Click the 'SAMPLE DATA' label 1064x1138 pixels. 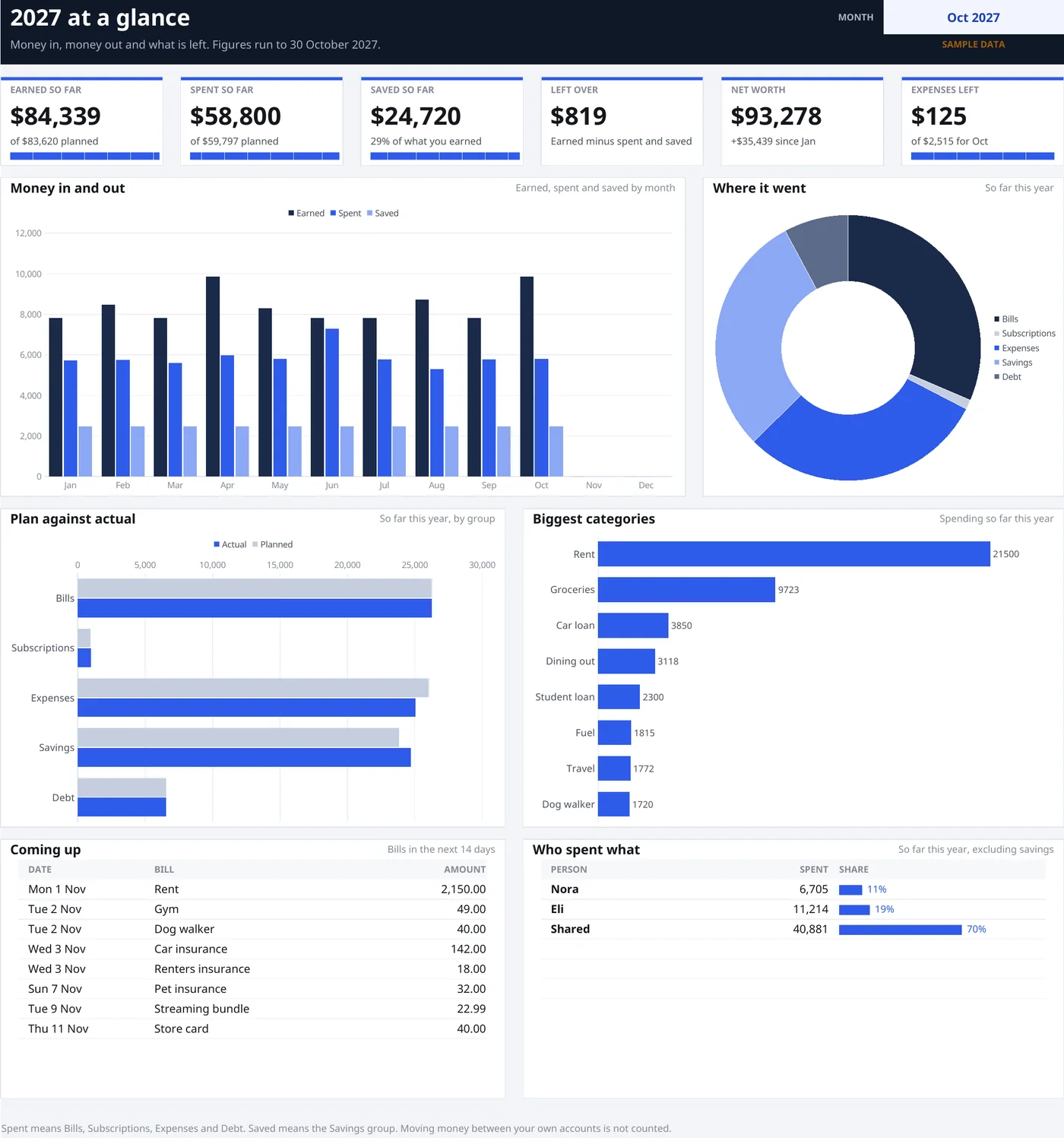973,45
